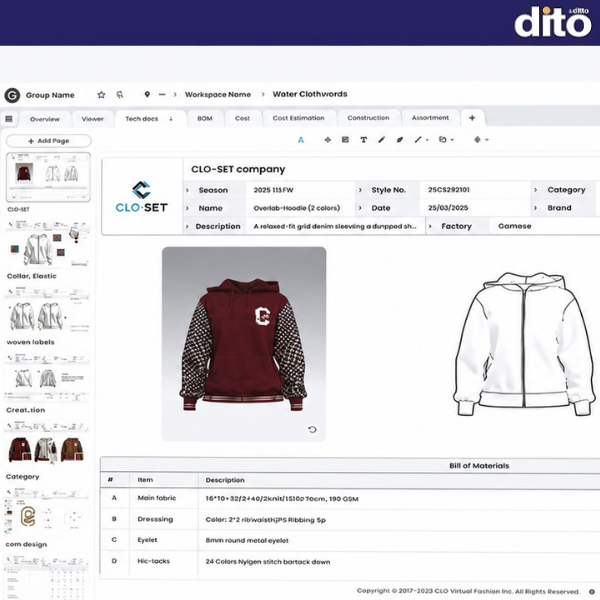The width and height of the screenshot is (600, 600).
Task: Select the highlighter marker tool
Action: coord(399,140)
